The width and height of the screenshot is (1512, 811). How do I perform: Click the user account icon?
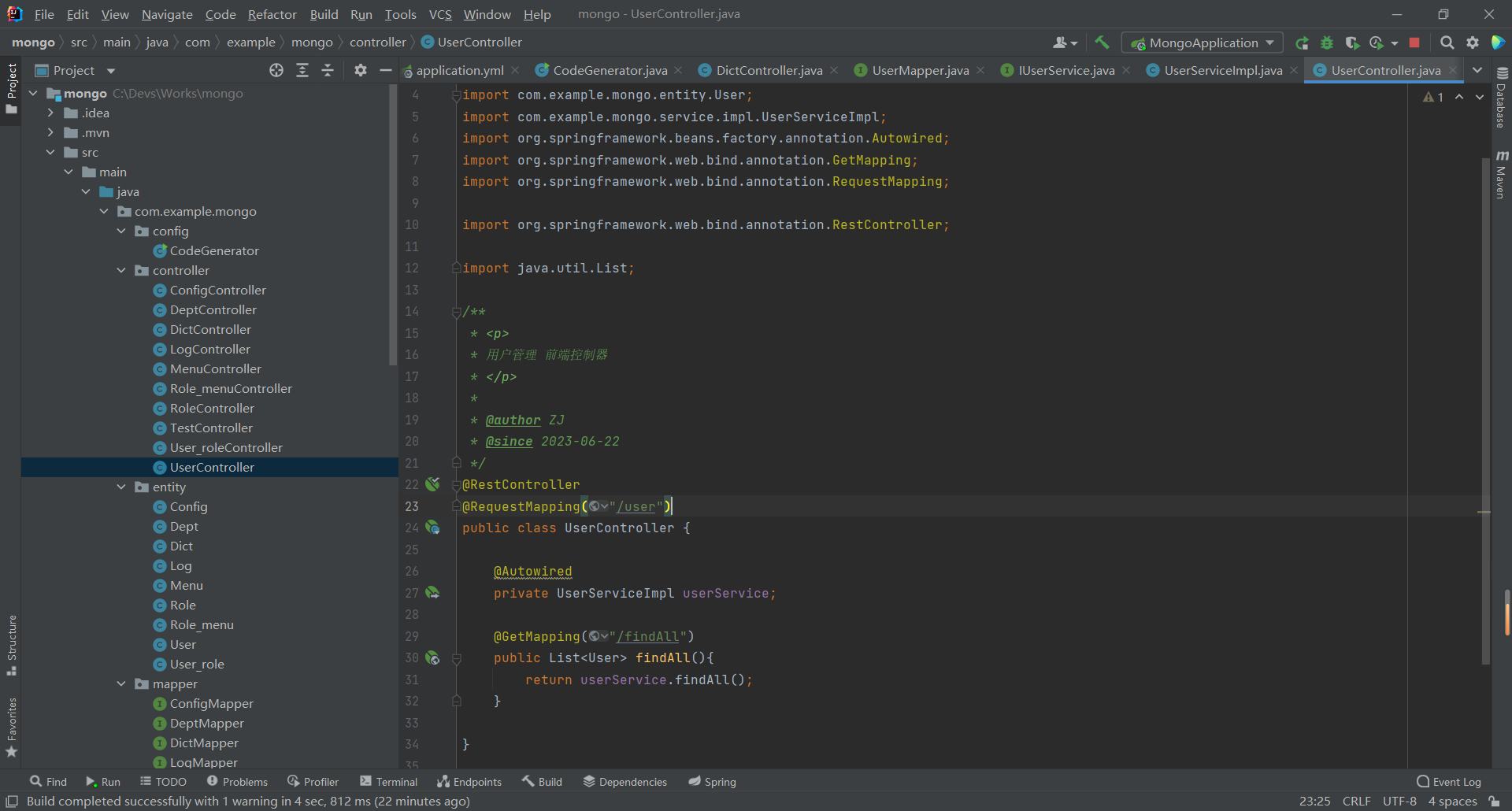(x=1064, y=43)
